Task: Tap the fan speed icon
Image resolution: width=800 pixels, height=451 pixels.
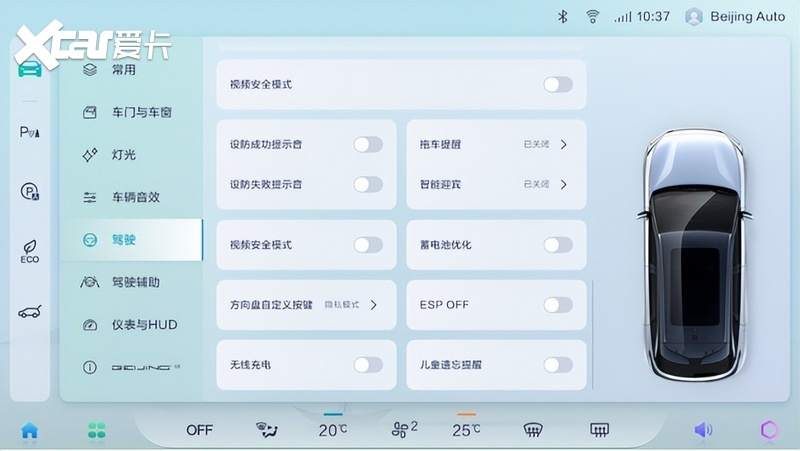Action: 404,430
